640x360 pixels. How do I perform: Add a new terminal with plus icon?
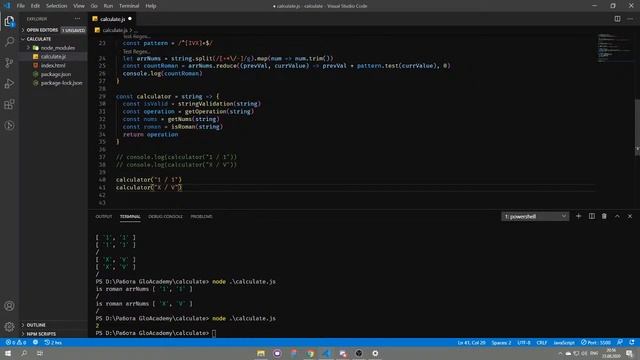578,216
